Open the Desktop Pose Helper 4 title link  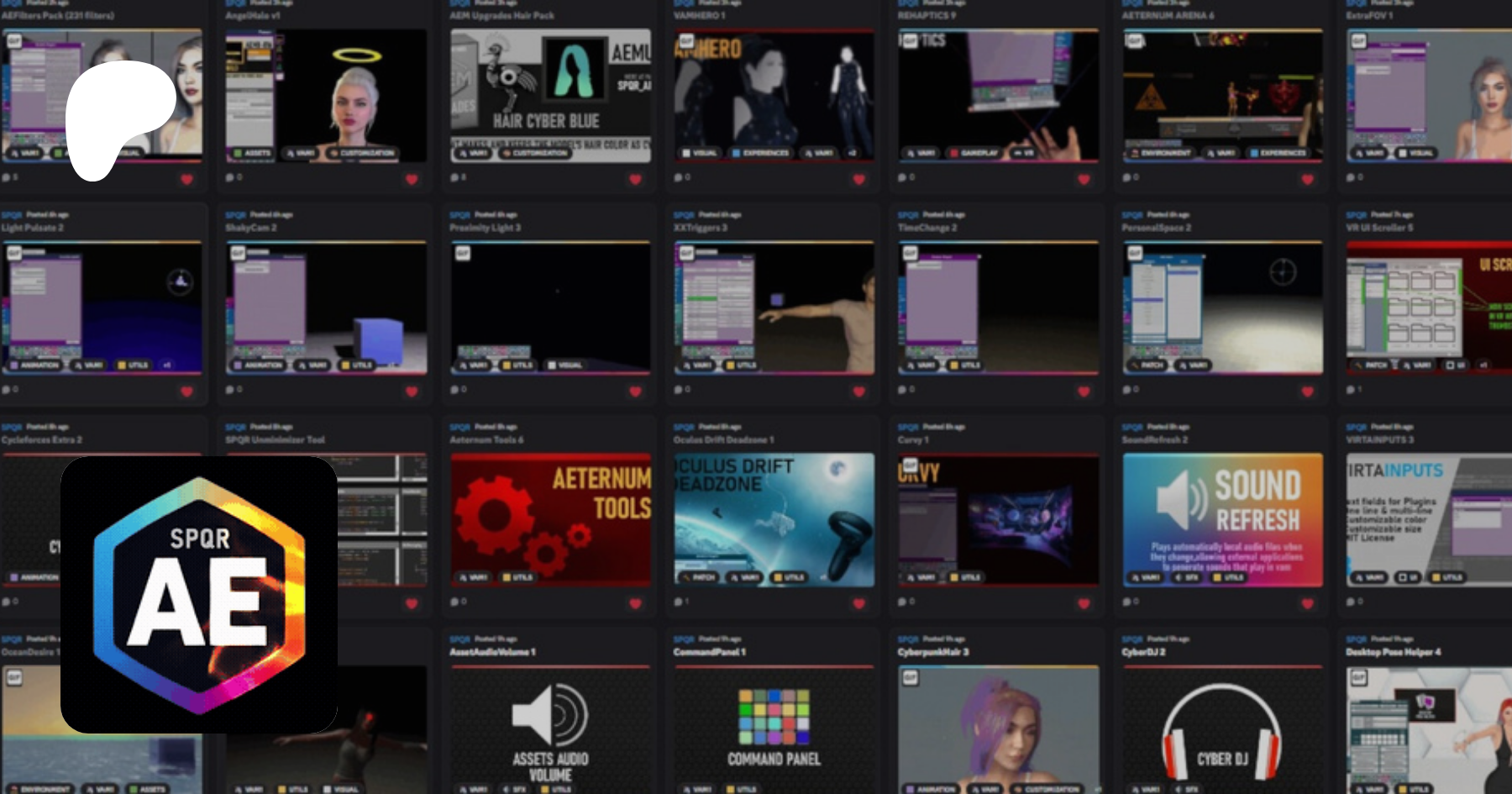(x=1393, y=652)
